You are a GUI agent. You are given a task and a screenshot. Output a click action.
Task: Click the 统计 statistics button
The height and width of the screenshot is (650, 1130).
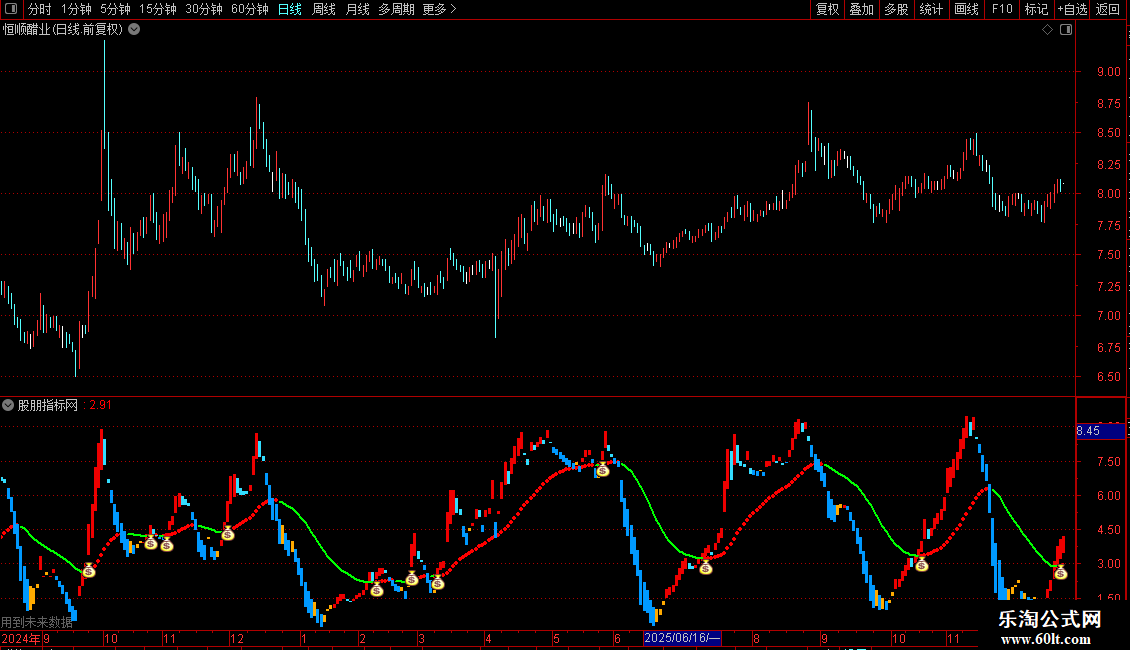click(x=931, y=9)
